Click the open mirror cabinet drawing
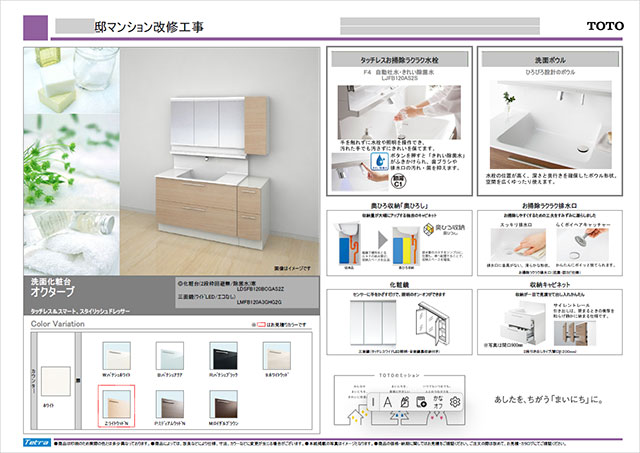The image size is (640, 453). pos(433,324)
